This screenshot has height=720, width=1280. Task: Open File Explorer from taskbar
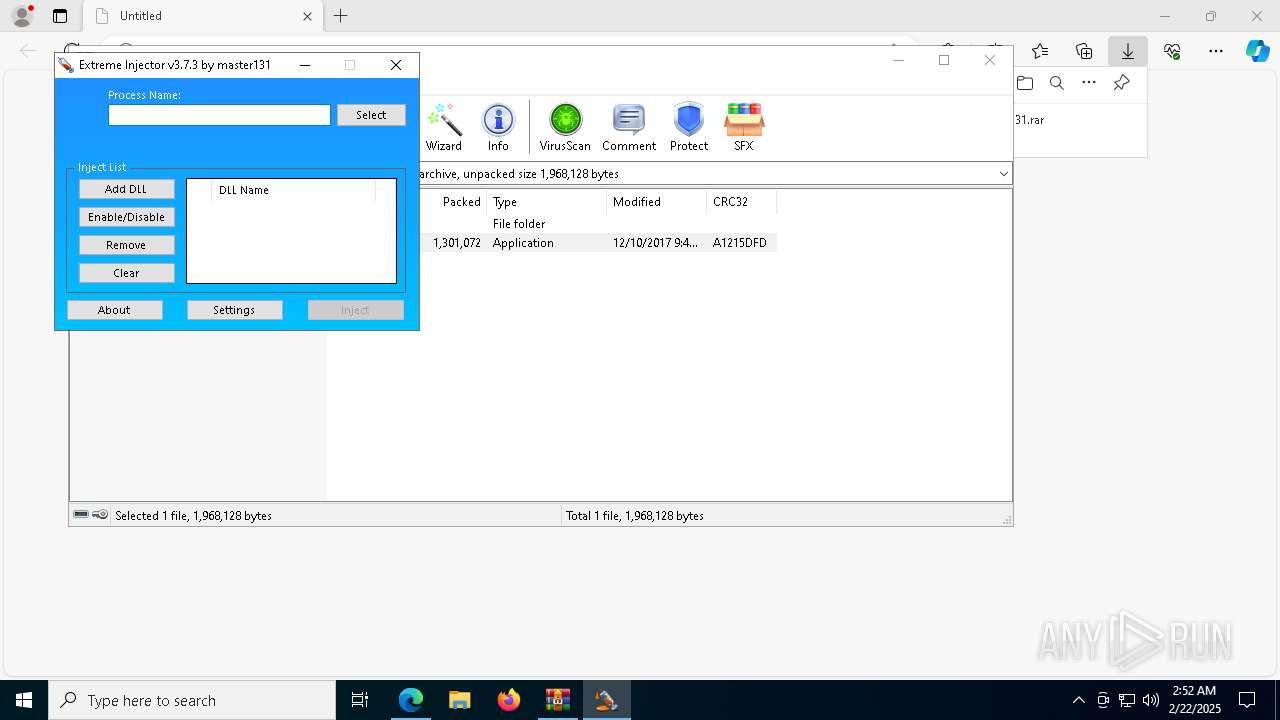460,700
